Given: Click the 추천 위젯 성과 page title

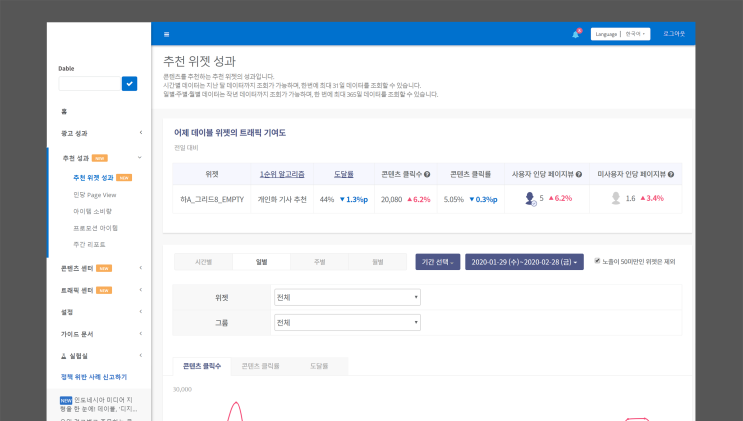Looking at the screenshot, I should 199,61.
